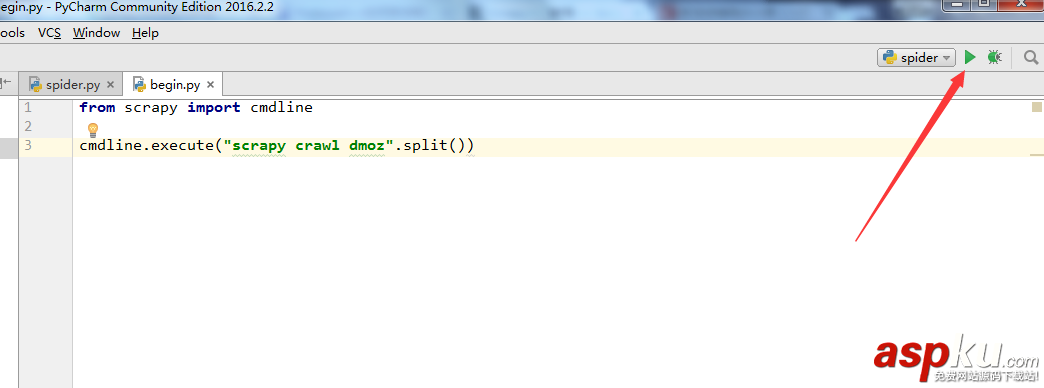This screenshot has height=388, width=1044.
Task: Close the begin.py tab
Action: click(x=210, y=85)
